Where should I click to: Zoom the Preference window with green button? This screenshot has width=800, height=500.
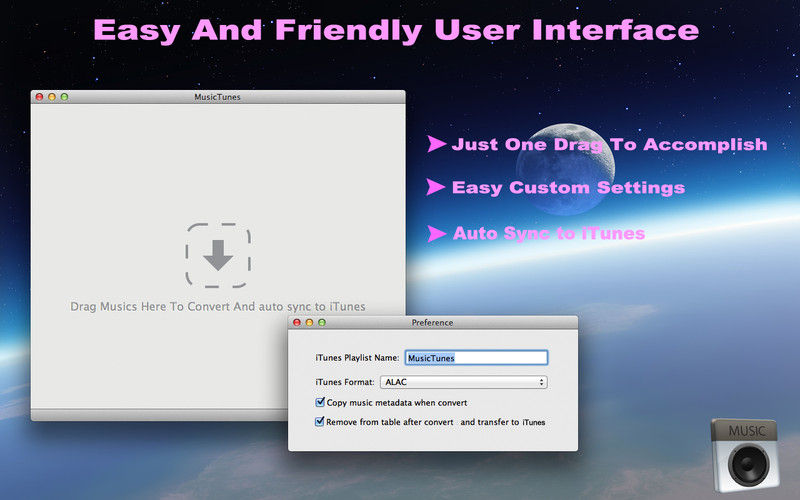pos(322,322)
